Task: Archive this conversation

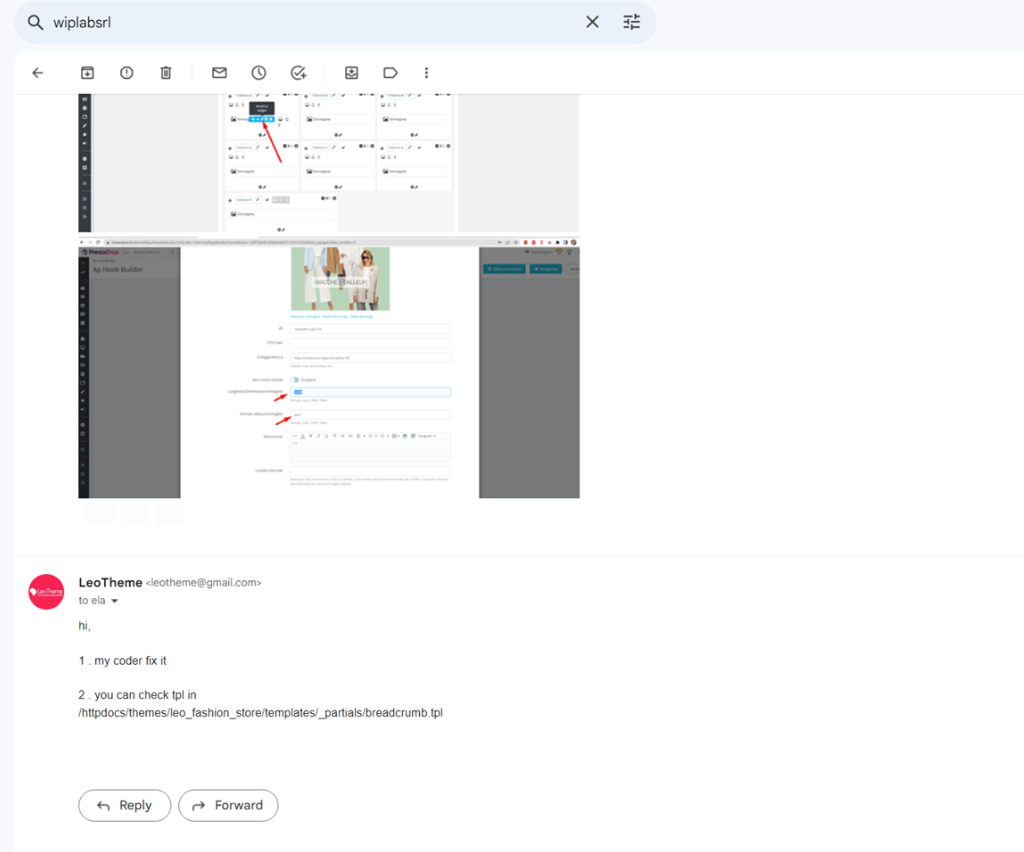Action: 87,72
